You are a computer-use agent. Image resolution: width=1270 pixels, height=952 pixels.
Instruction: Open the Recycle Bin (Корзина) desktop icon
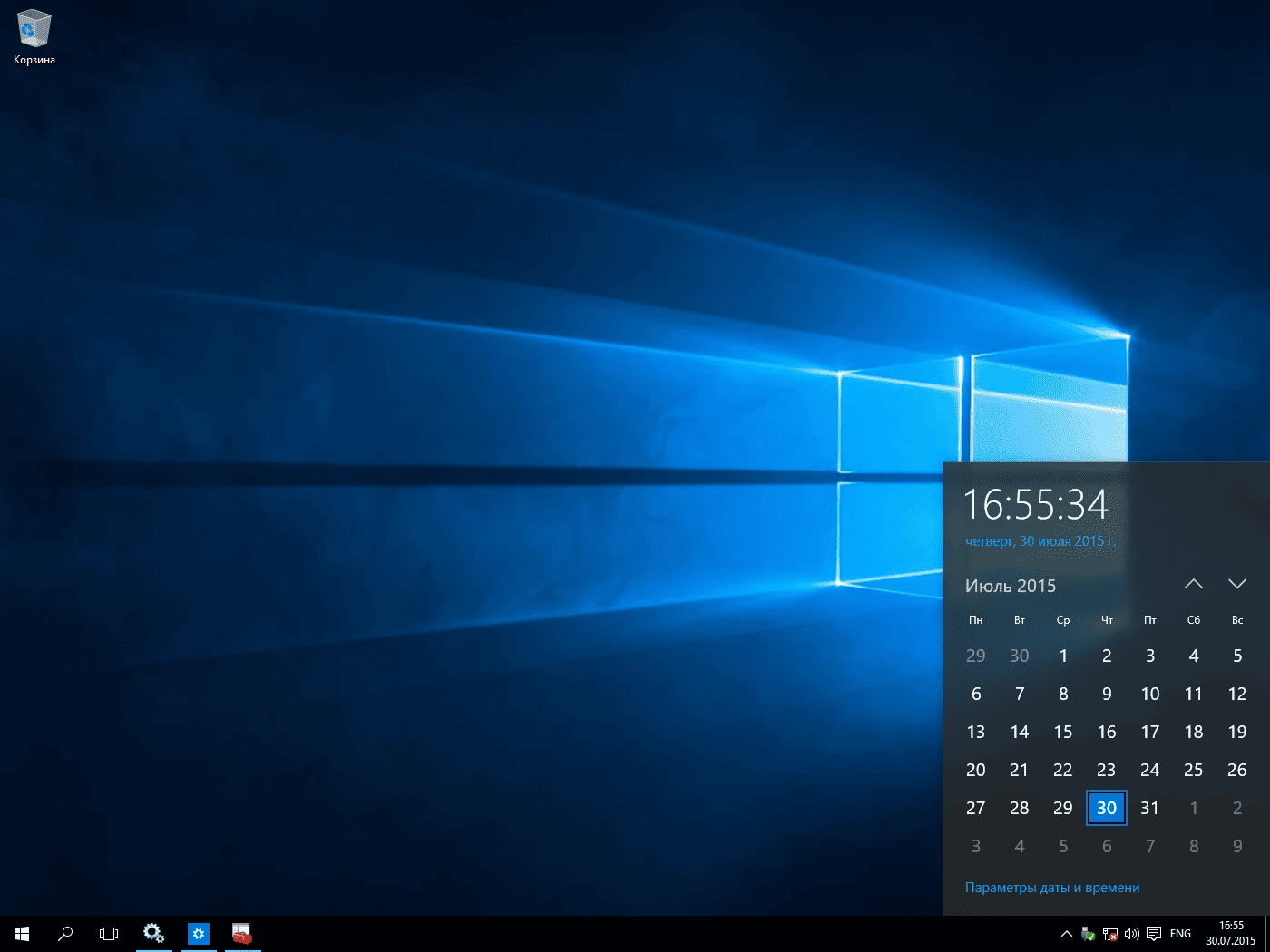(x=34, y=38)
